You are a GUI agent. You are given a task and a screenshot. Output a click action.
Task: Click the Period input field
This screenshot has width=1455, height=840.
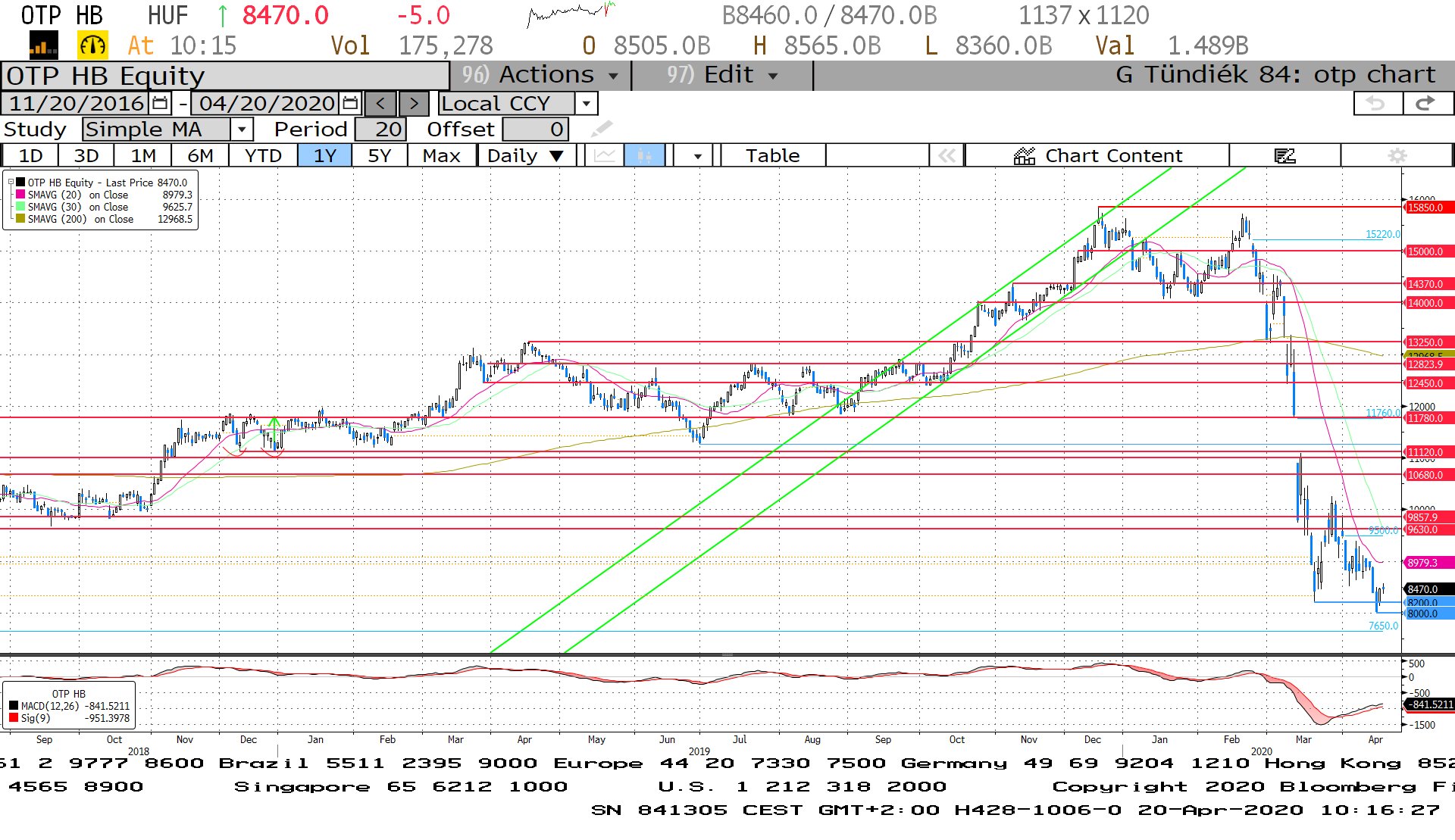click(x=381, y=129)
